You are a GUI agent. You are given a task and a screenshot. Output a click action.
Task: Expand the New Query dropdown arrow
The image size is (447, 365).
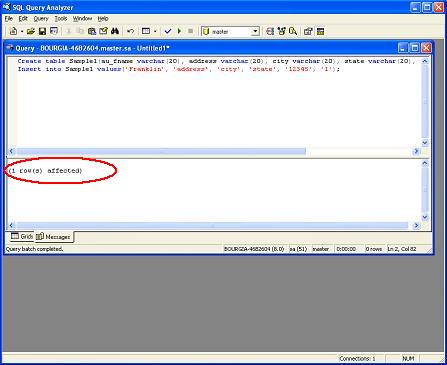pos(22,31)
